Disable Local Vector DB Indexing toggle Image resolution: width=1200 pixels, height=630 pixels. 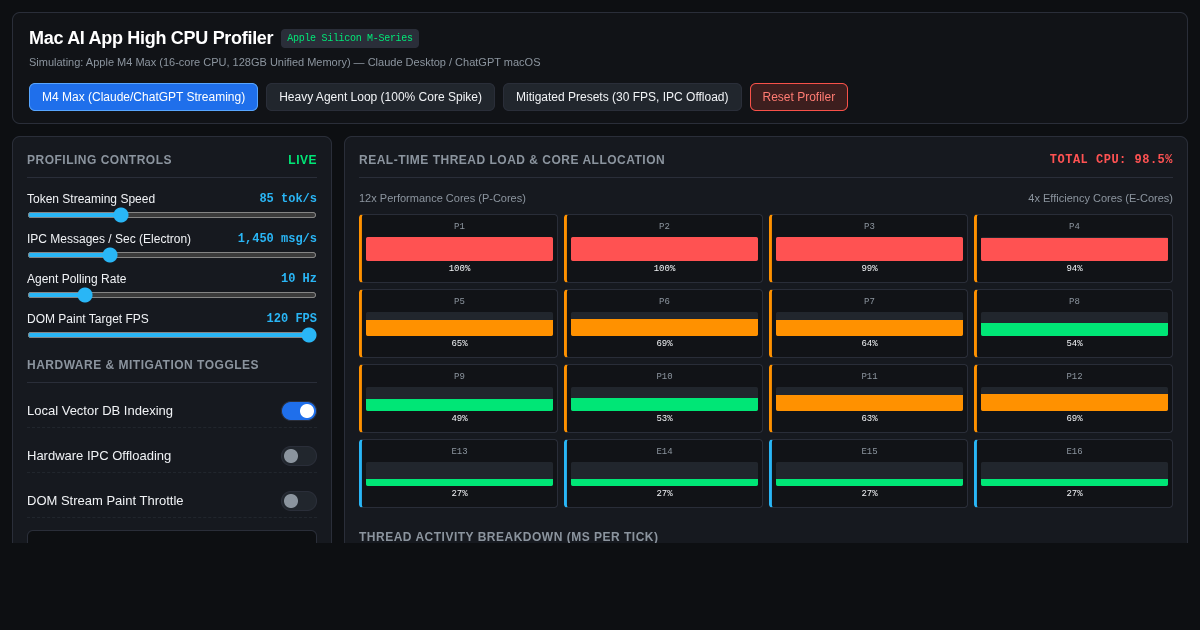tap(299, 411)
